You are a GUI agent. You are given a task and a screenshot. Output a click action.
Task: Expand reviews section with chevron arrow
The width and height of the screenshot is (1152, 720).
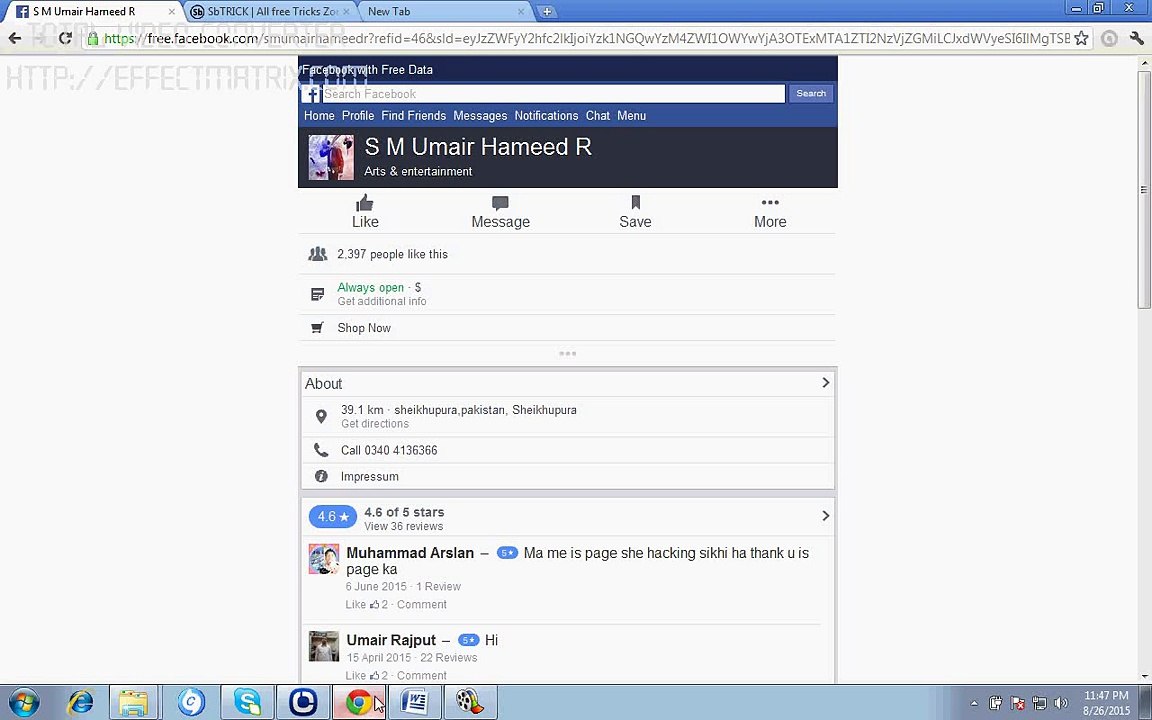click(x=825, y=516)
